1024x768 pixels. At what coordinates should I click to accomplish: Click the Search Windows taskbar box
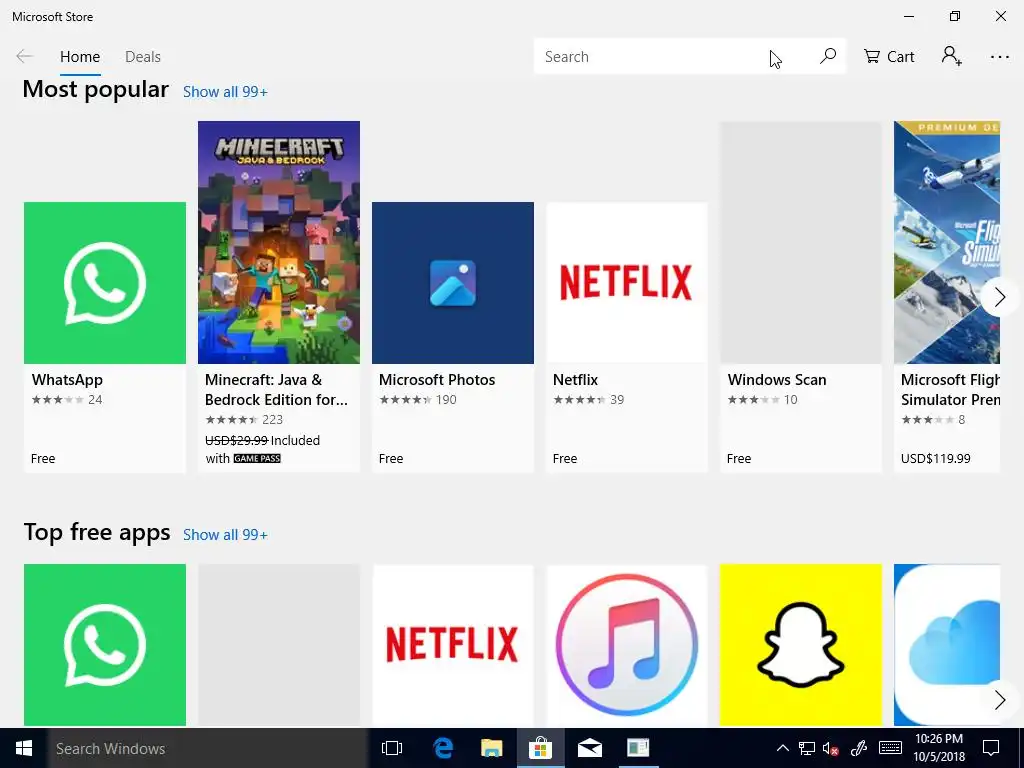click(x=208, y=748)
